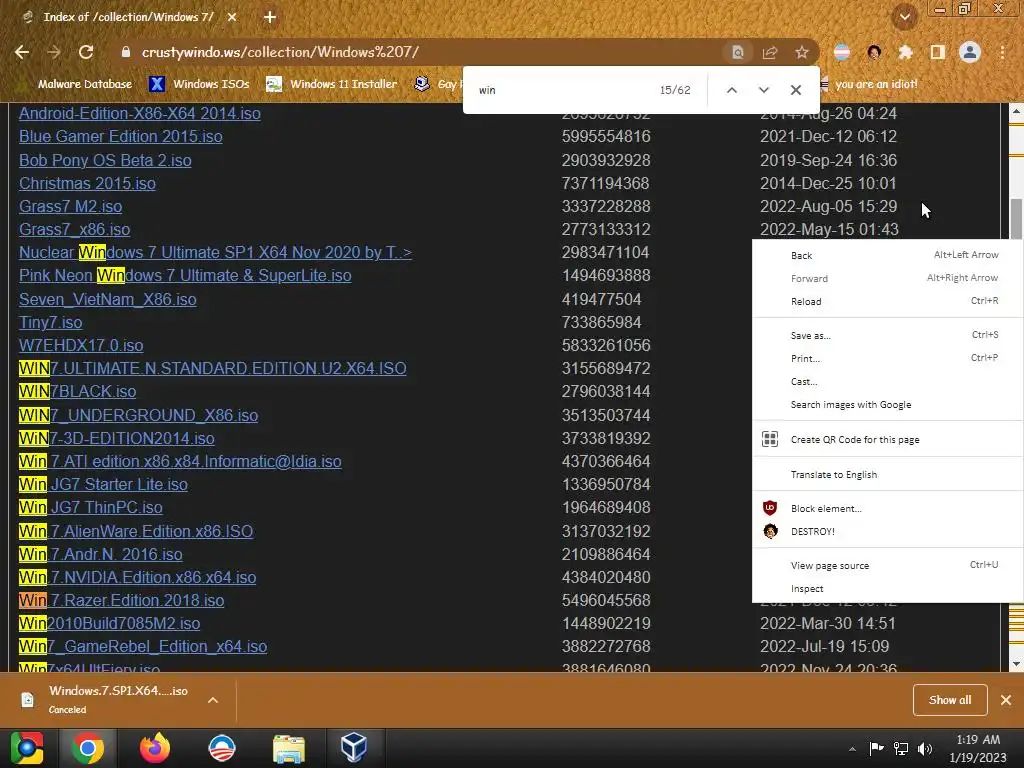Open Windows ISOs bookmark

199,84
